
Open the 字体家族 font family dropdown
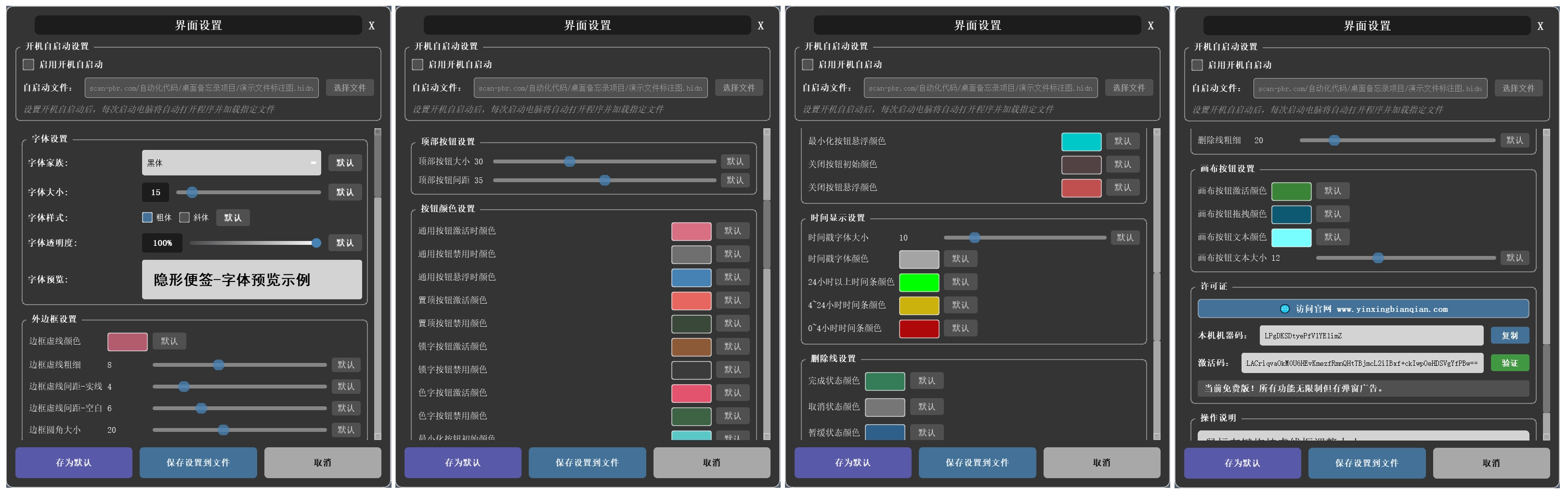pos(231,162)
